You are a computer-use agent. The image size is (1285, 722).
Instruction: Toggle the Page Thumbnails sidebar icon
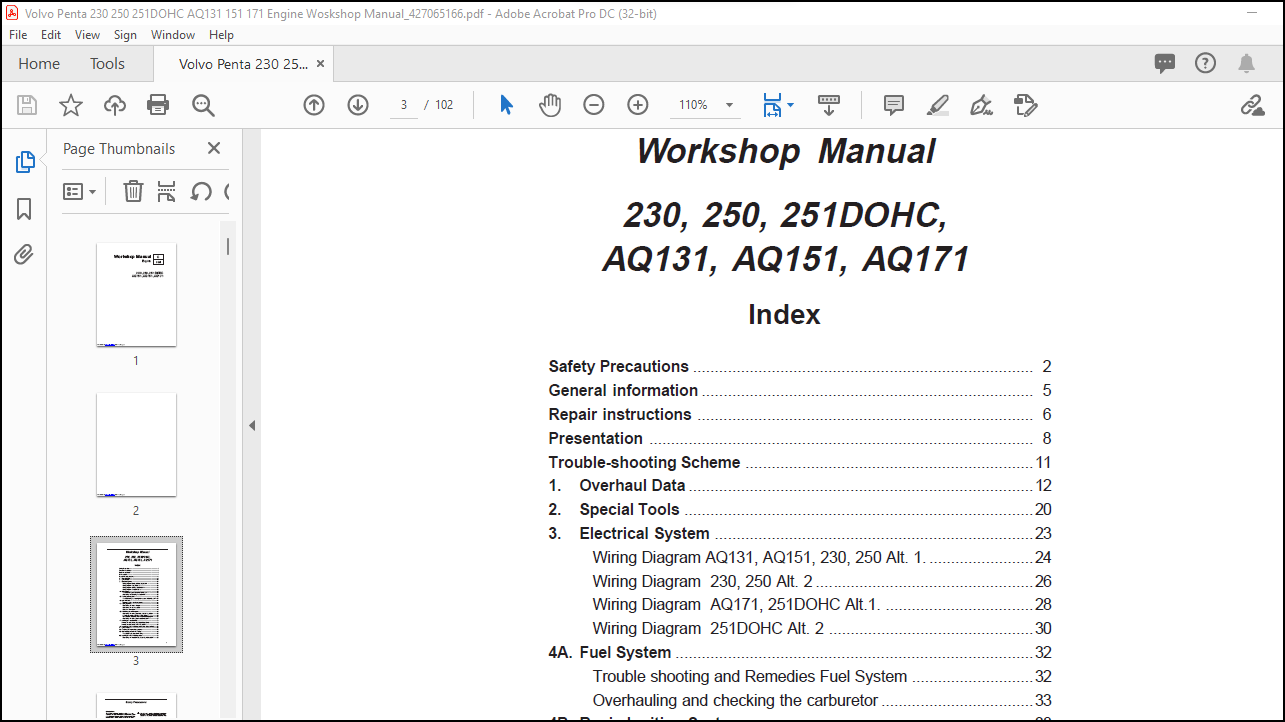[25, 162]
